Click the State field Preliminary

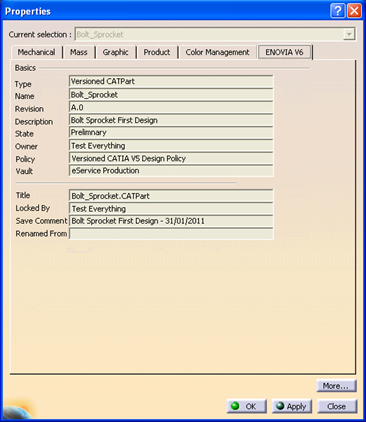pyautogui.click(x=171, y=133)
